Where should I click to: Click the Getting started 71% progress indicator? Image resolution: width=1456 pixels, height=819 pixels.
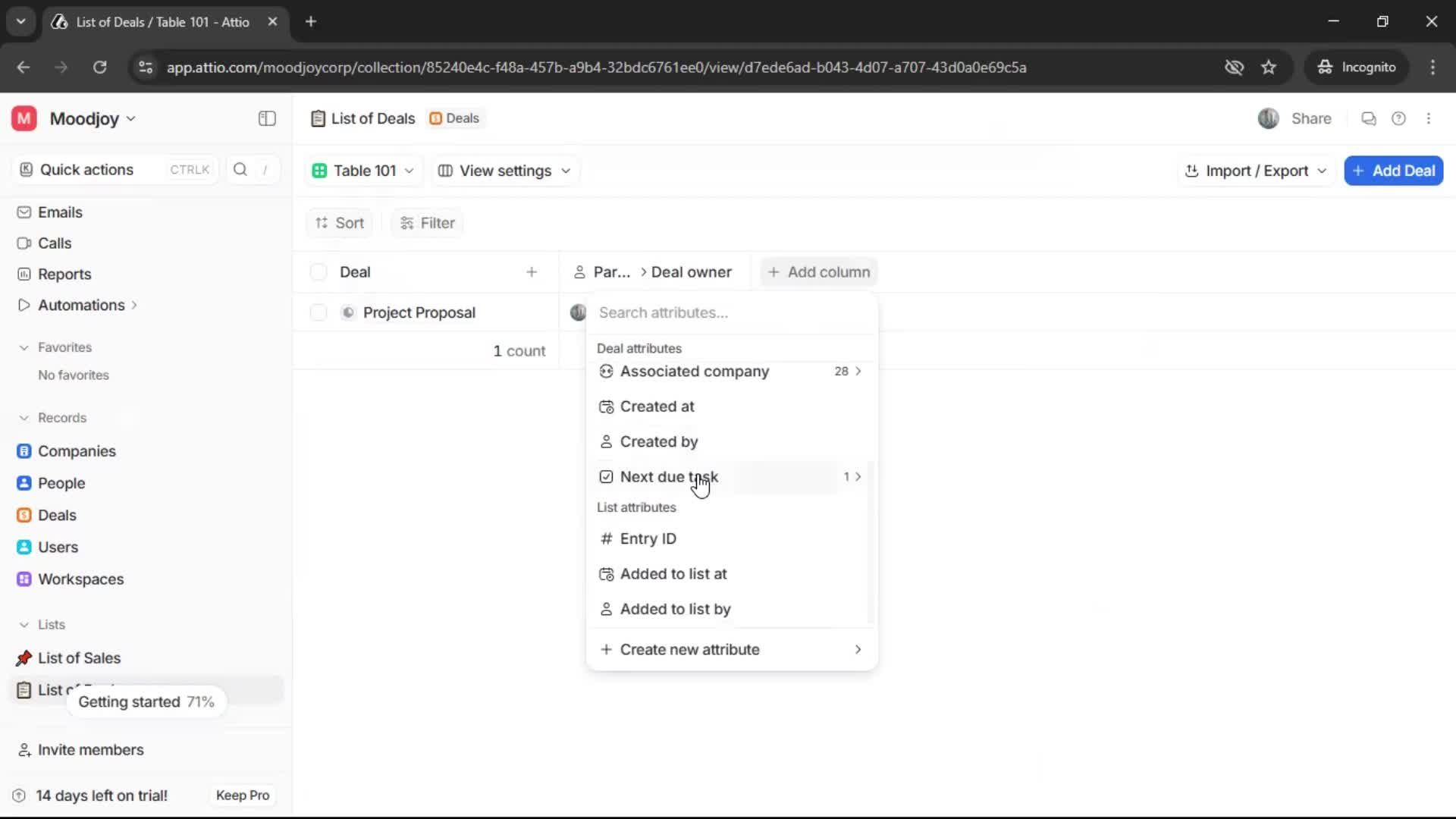point(146,701)
